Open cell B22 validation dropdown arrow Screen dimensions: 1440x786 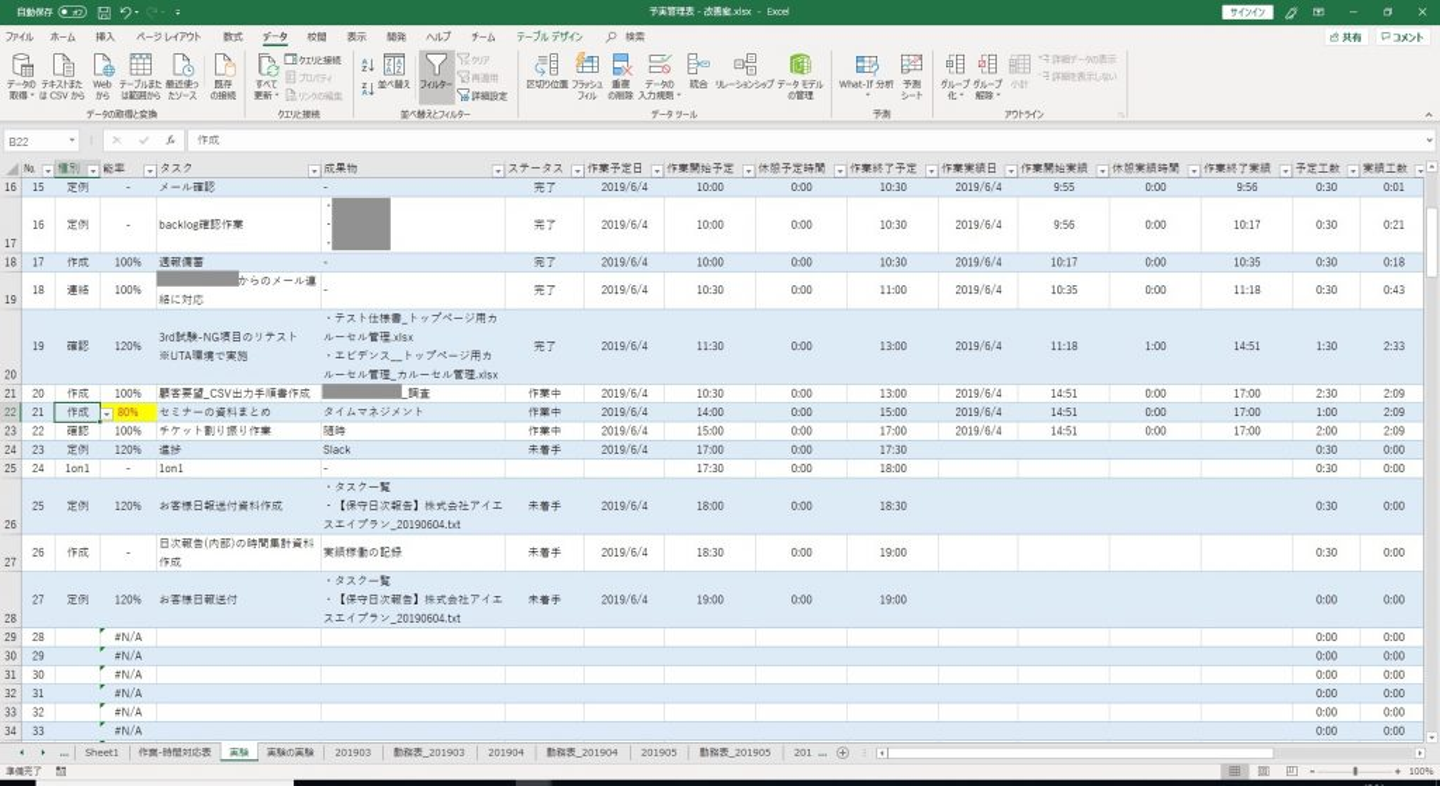pos(106,412)
